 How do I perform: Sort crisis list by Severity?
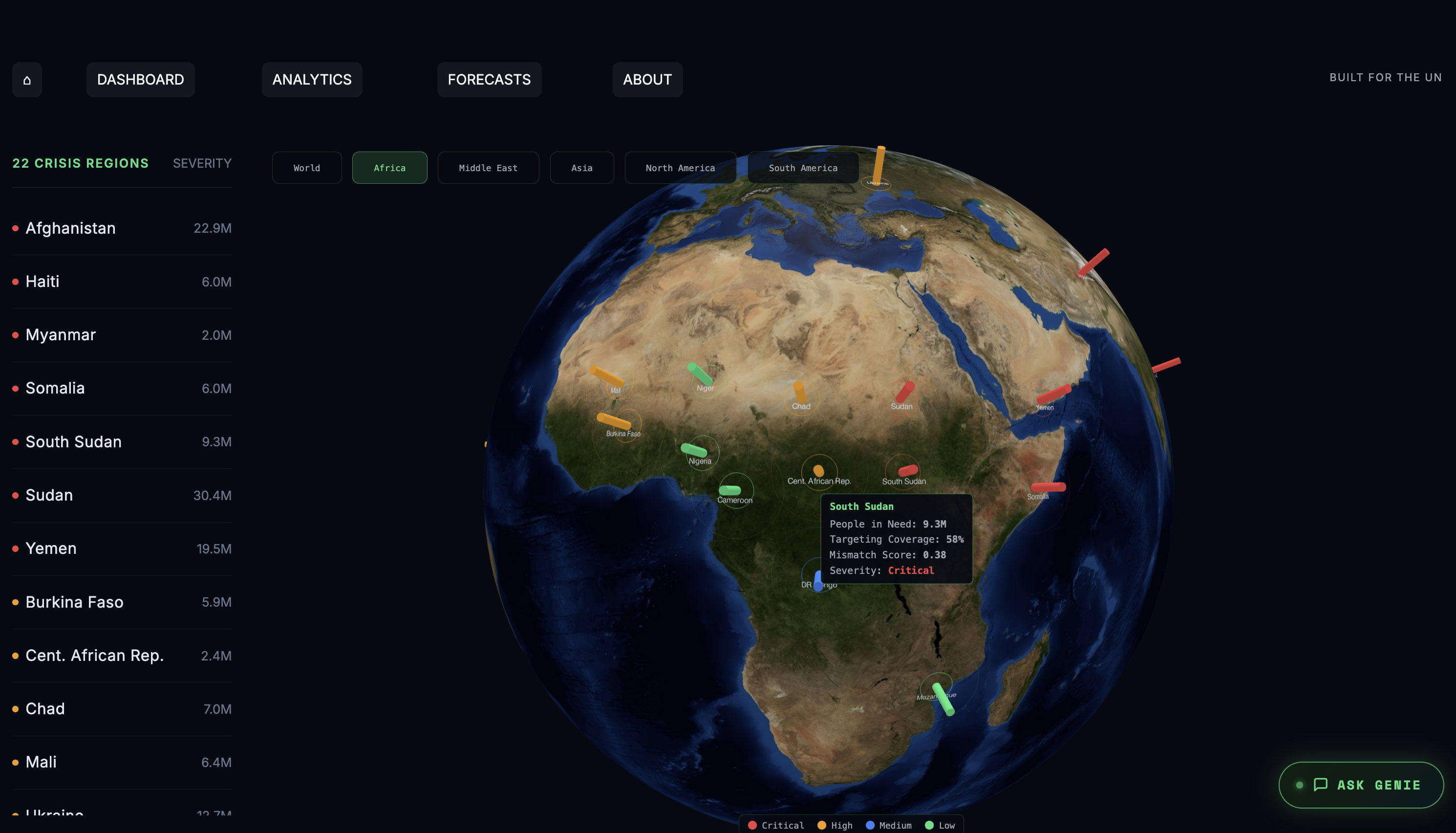tap(202, 163)
